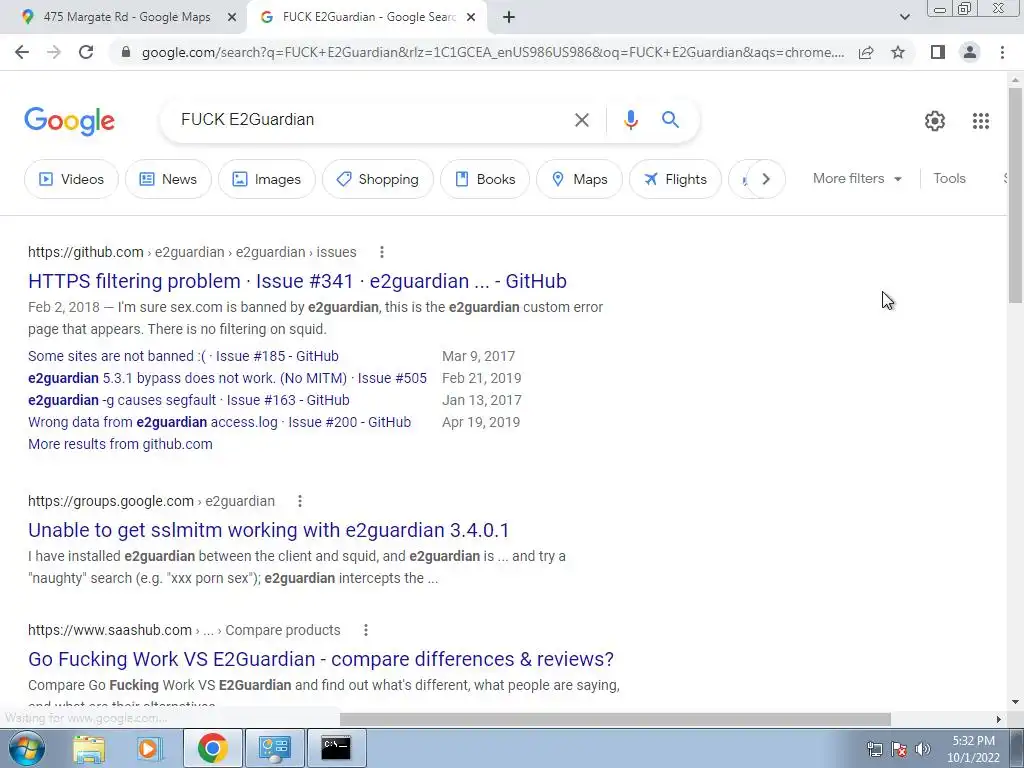The image size is (1024, 768).
Task: Click the scroll right arrow
Action: tap(999, 719)
